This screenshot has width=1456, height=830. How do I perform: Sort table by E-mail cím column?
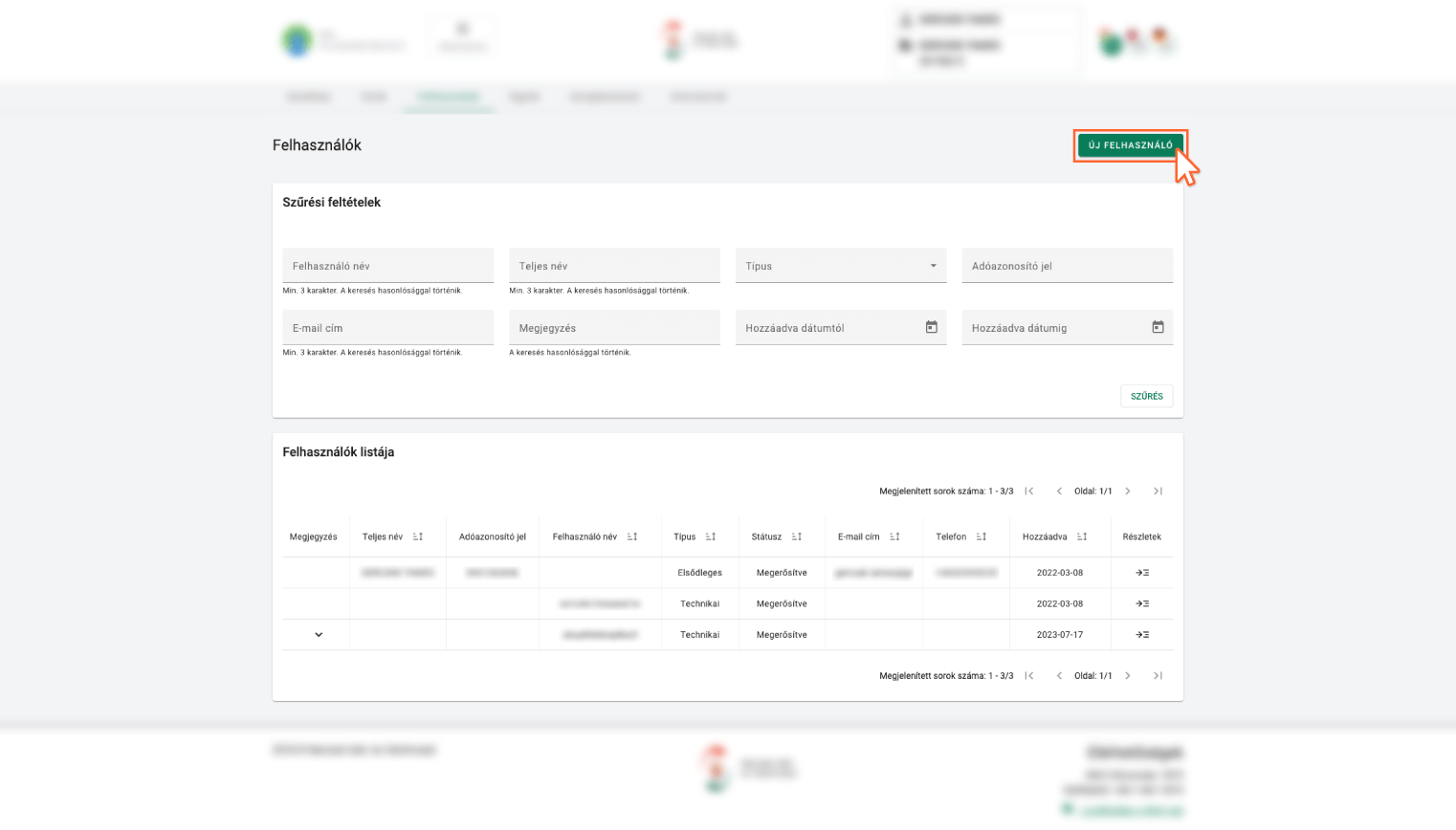click(894, 537)
